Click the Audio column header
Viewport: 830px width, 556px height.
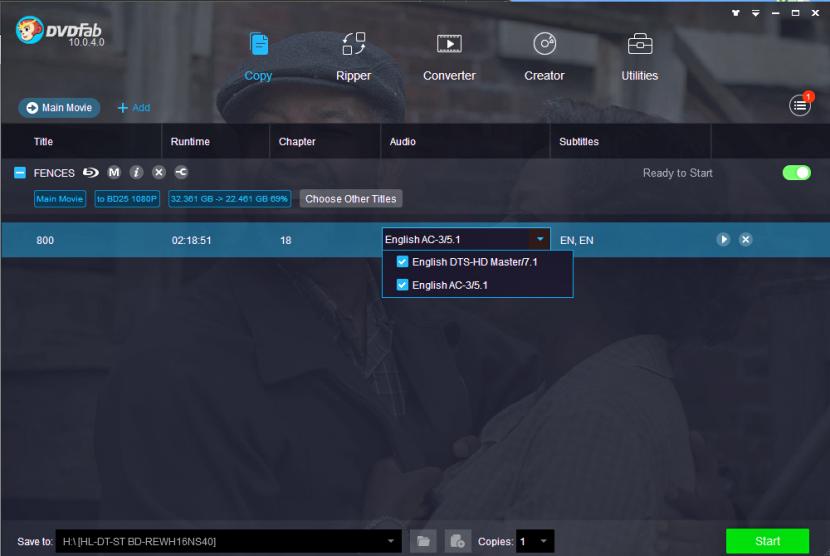(x=403, y=141)
